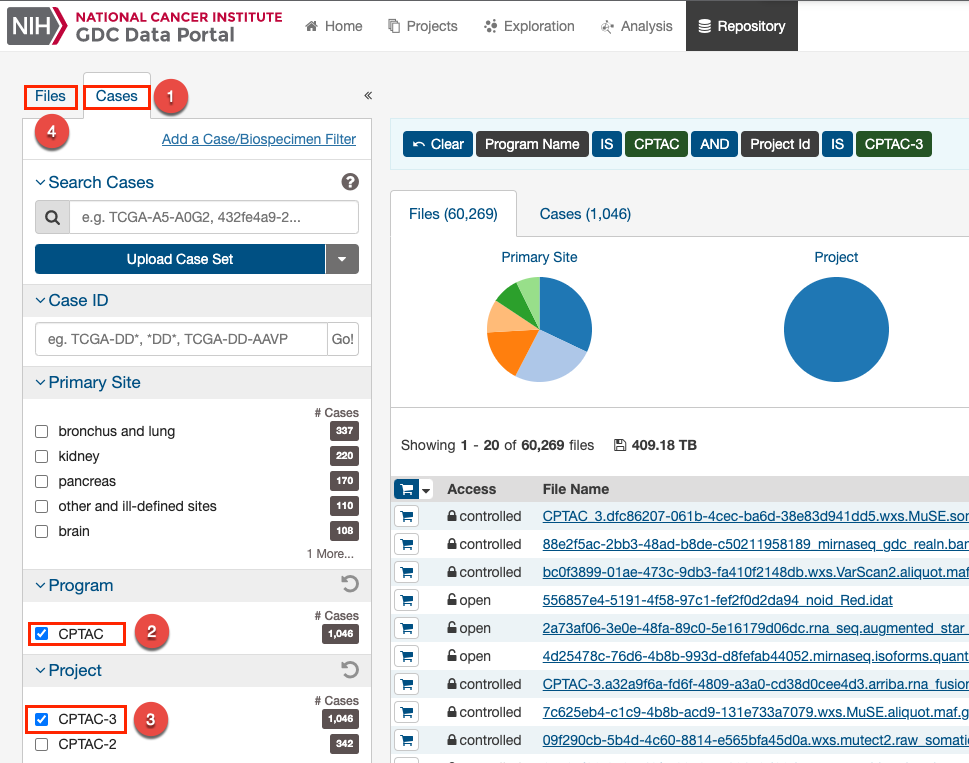The height and width of the screenshot is (763, 969).
Task: Add CPTAC_3.dfc86207 MuSE file to cart
Action: click(x=407, y=516)
